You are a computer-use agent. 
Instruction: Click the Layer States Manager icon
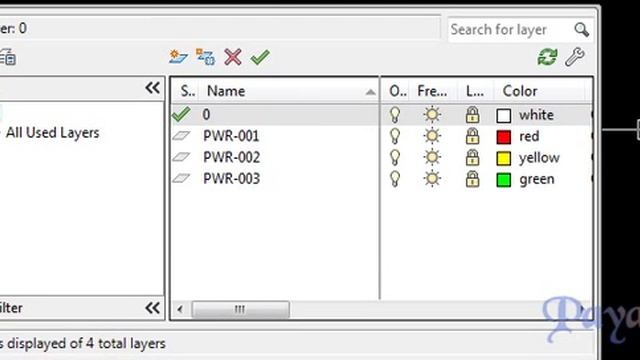click(7, 57)
